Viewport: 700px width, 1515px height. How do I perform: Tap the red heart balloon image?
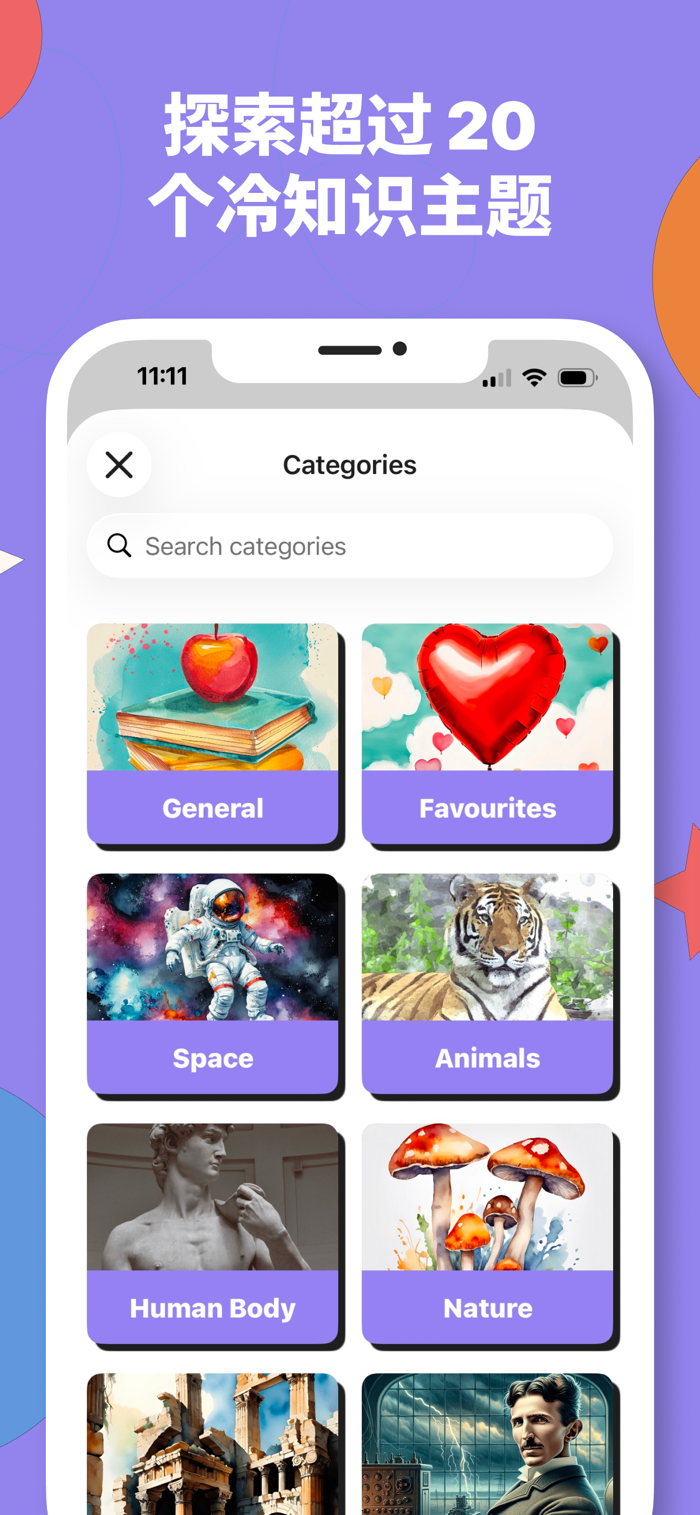pos(487,697)
